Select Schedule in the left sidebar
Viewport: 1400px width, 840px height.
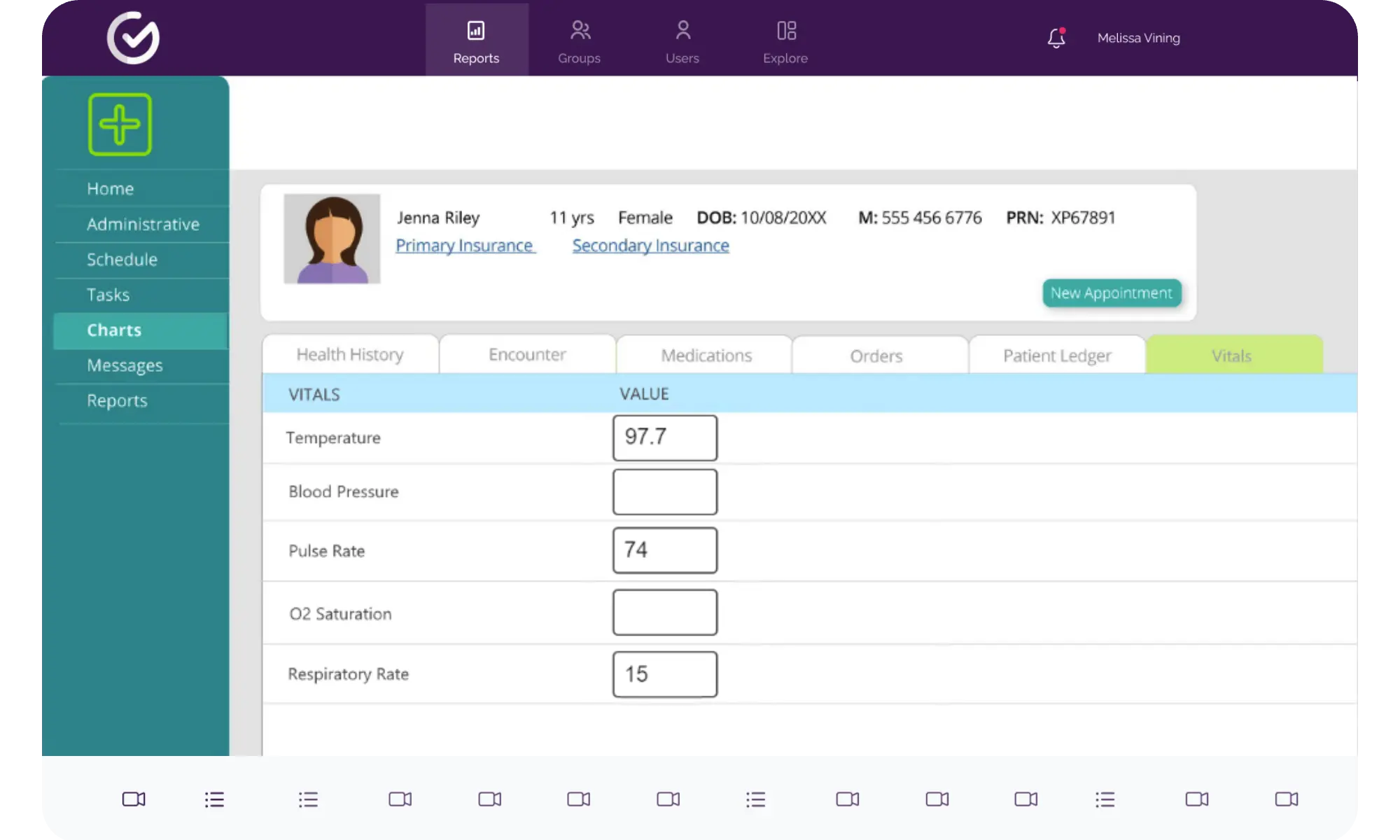click(x=122, y=260)
